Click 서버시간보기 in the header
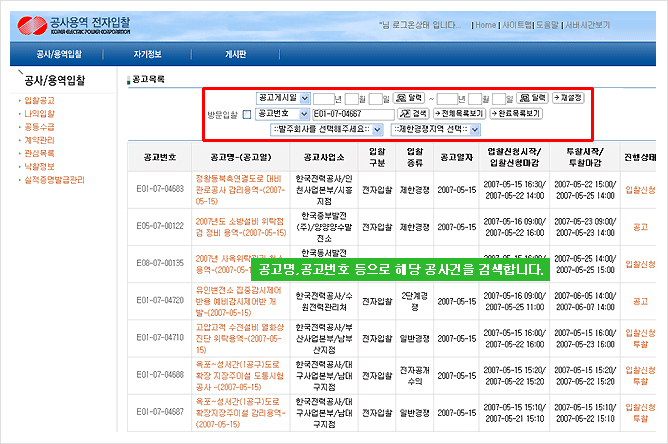 pyautogui.click(x=587, y=25)
